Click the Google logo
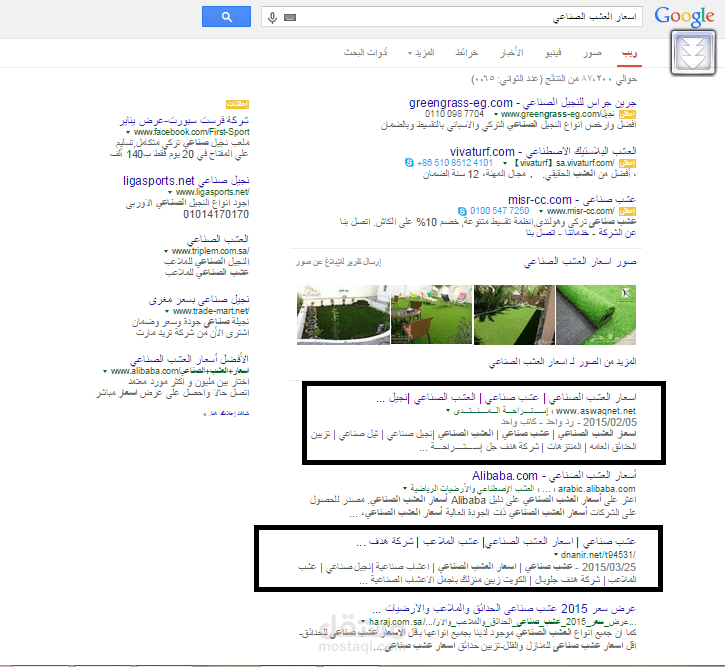725x667 pixels. [684, 17]
